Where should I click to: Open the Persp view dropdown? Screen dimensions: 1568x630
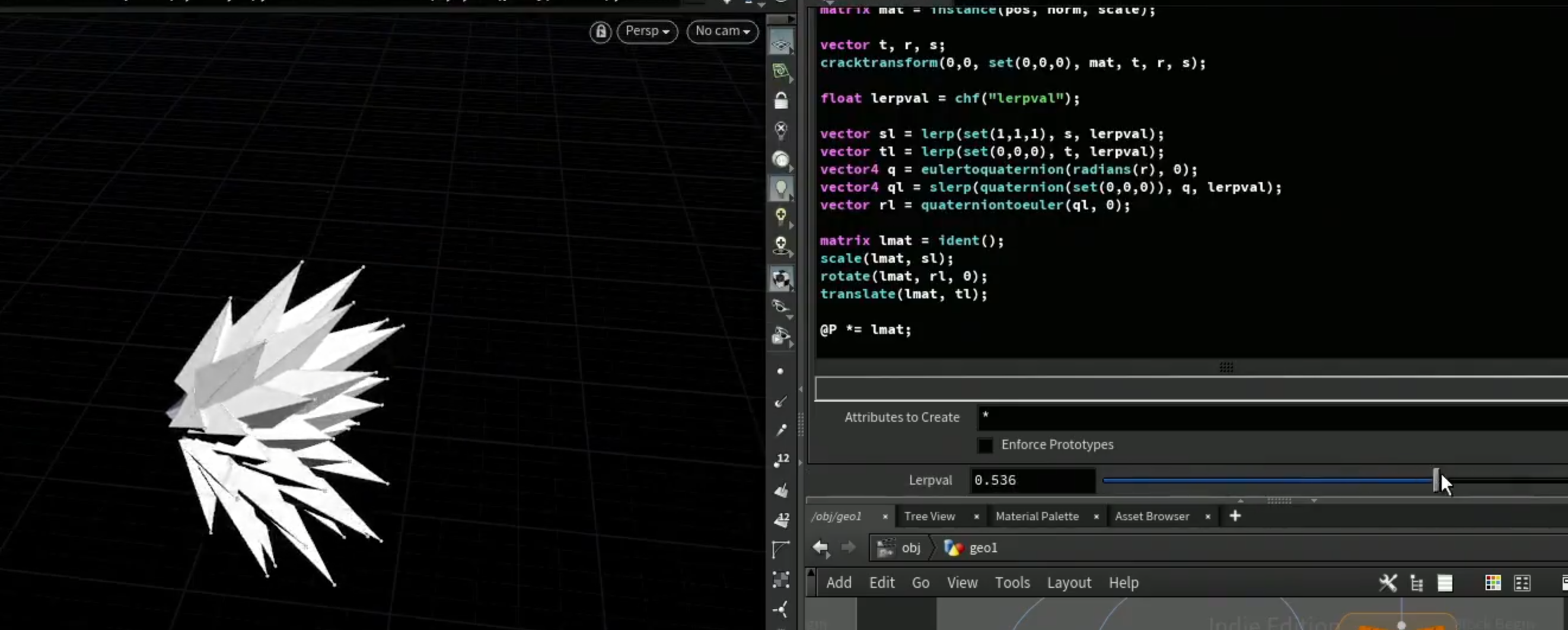647,31
